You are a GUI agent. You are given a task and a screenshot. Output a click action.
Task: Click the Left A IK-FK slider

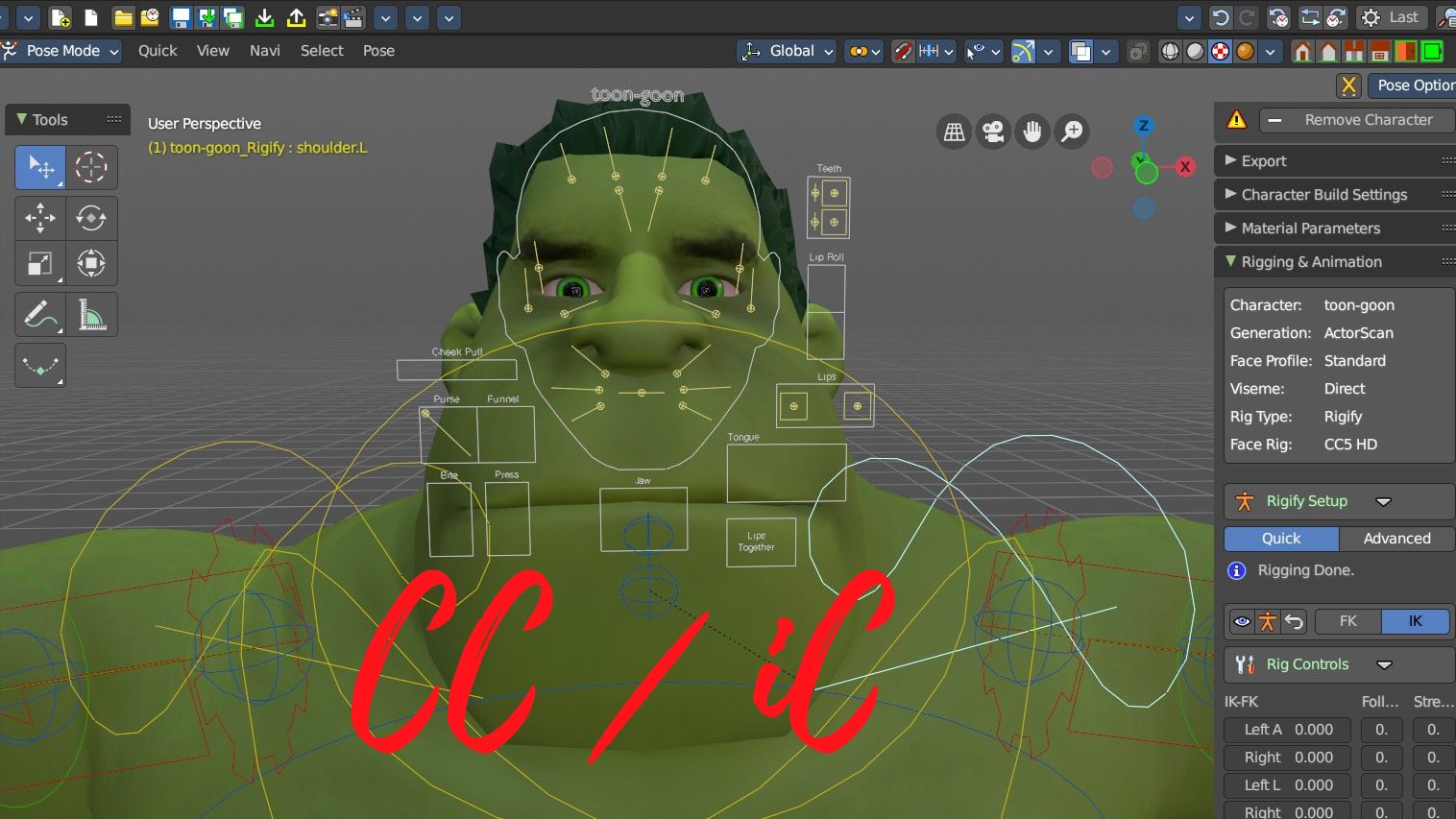click(1287, 730)
